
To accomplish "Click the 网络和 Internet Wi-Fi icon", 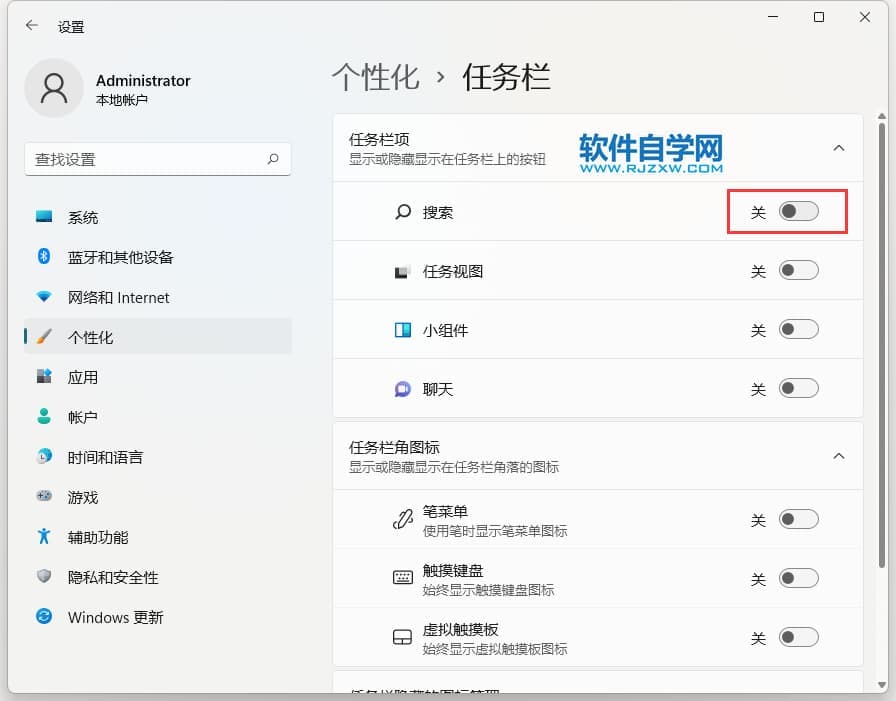I will pos(44,297).
